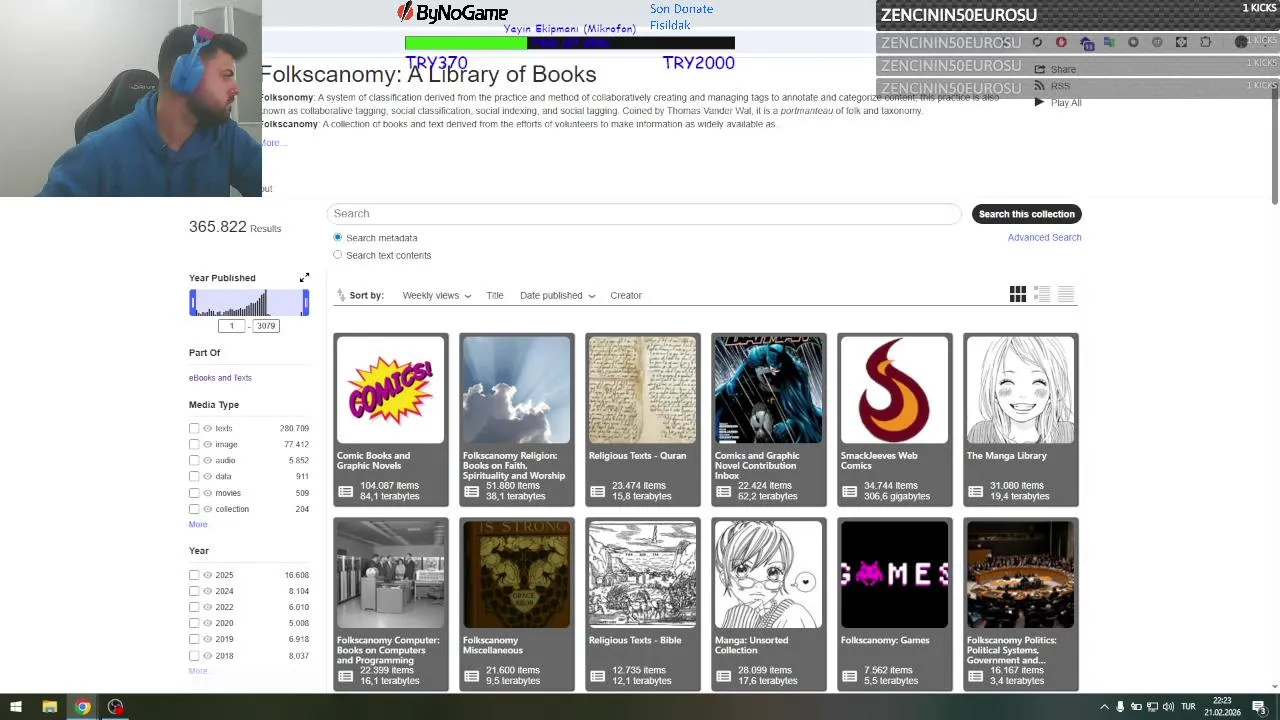Check the audio media type checkbox

coord(194,460)
